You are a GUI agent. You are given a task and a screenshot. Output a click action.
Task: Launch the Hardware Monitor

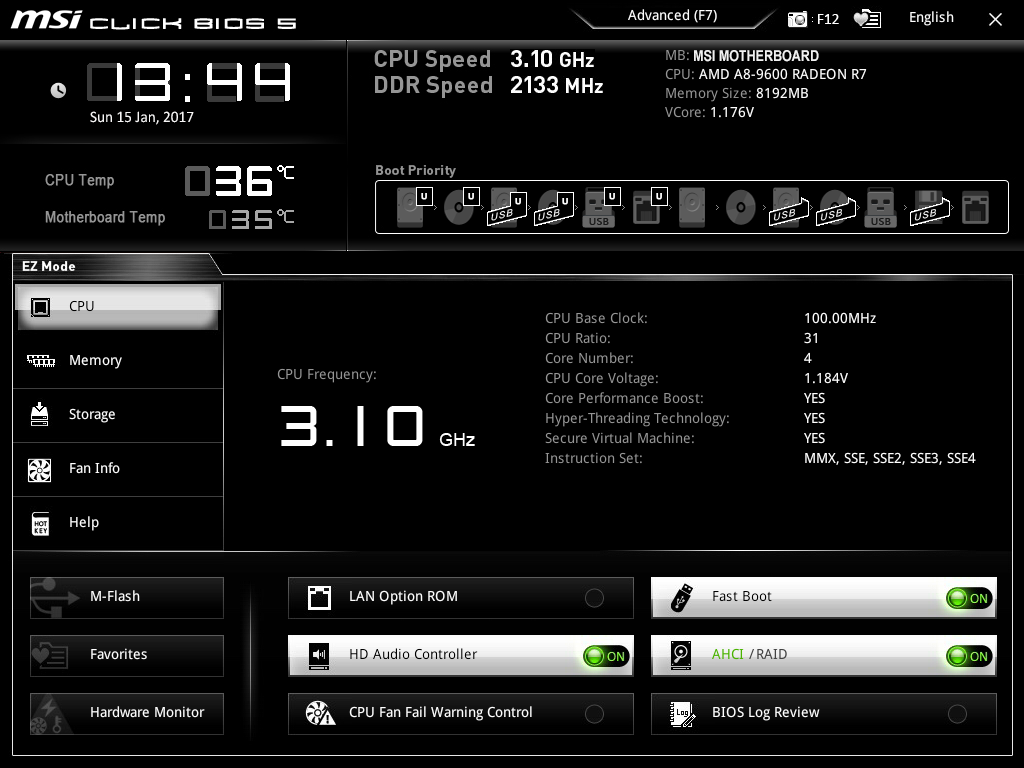[x=127, y=713]
